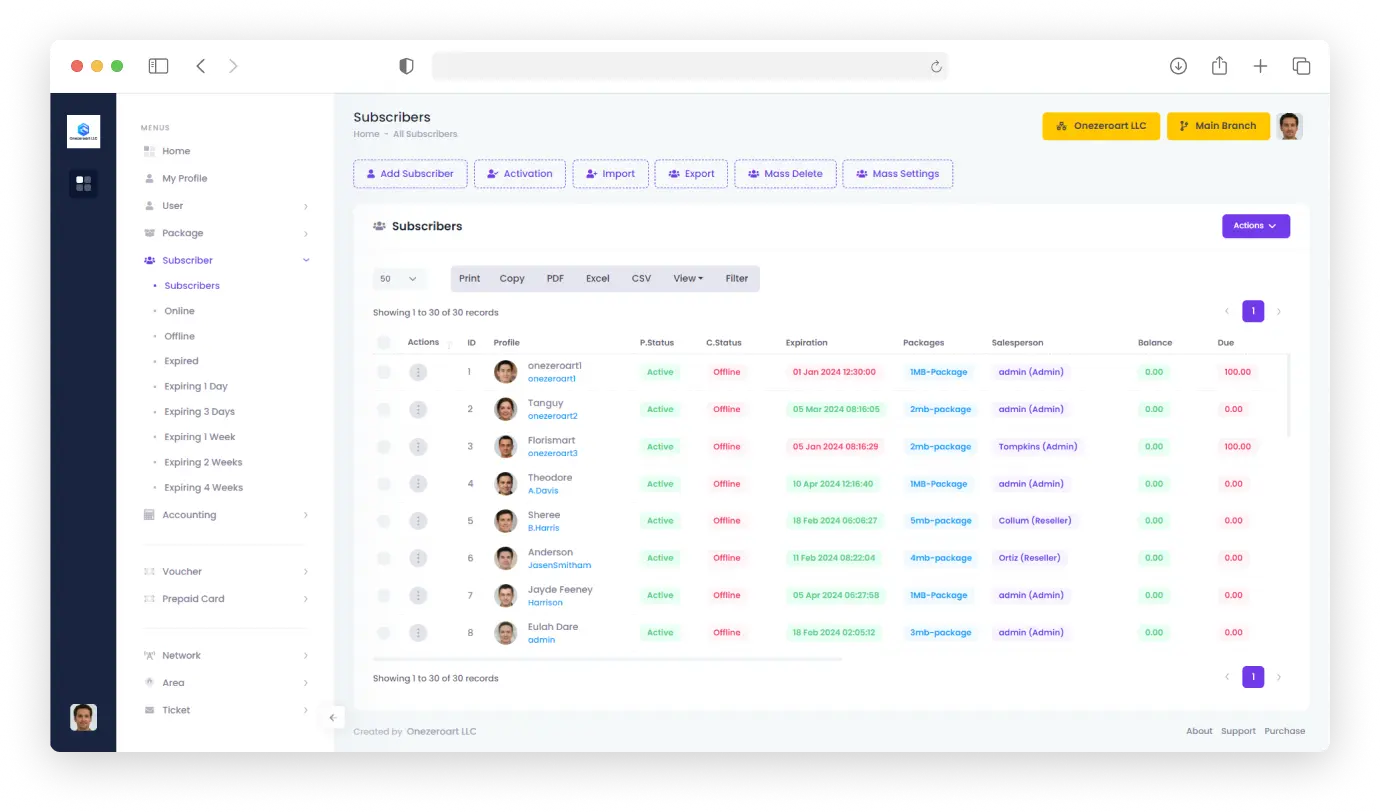This screenshot has width=1380, height=812.
Task: Click the browser share icon
Action: coord(1219,65)
